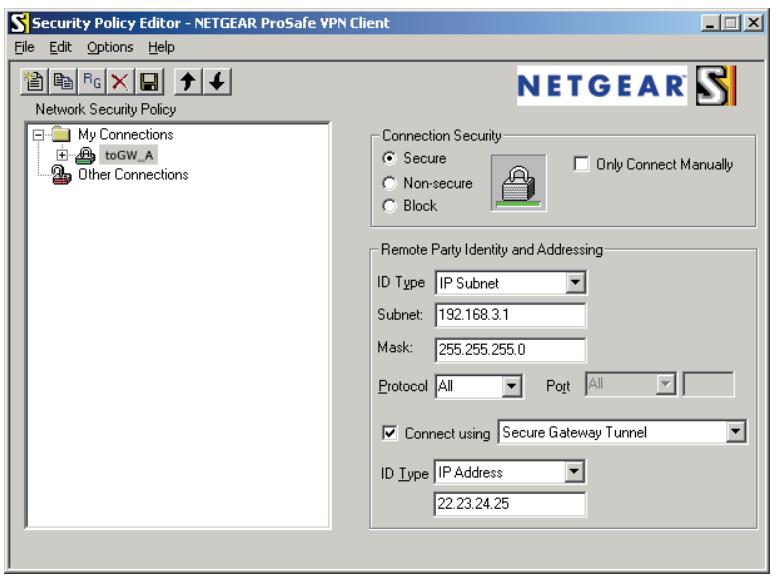Click the title bar application icon
775x578 pixels.
click(19, 23)
